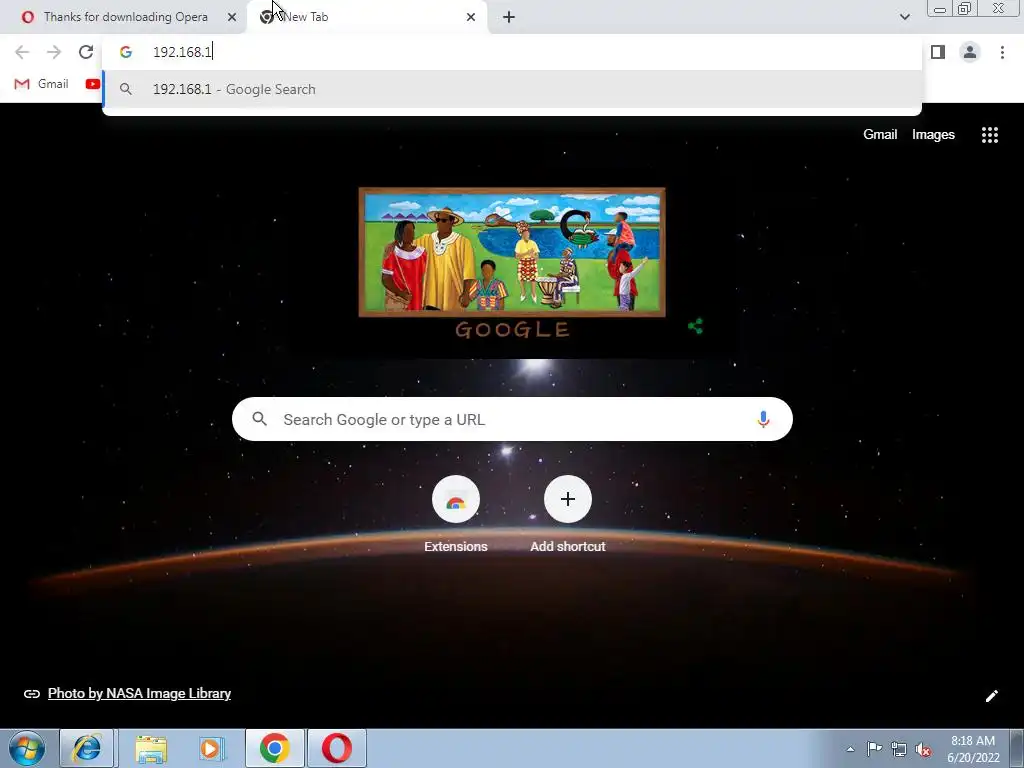Click Opera icon in taskbar
The height and width of the screenshot is (768, 1024).
[x=337, y=748]
